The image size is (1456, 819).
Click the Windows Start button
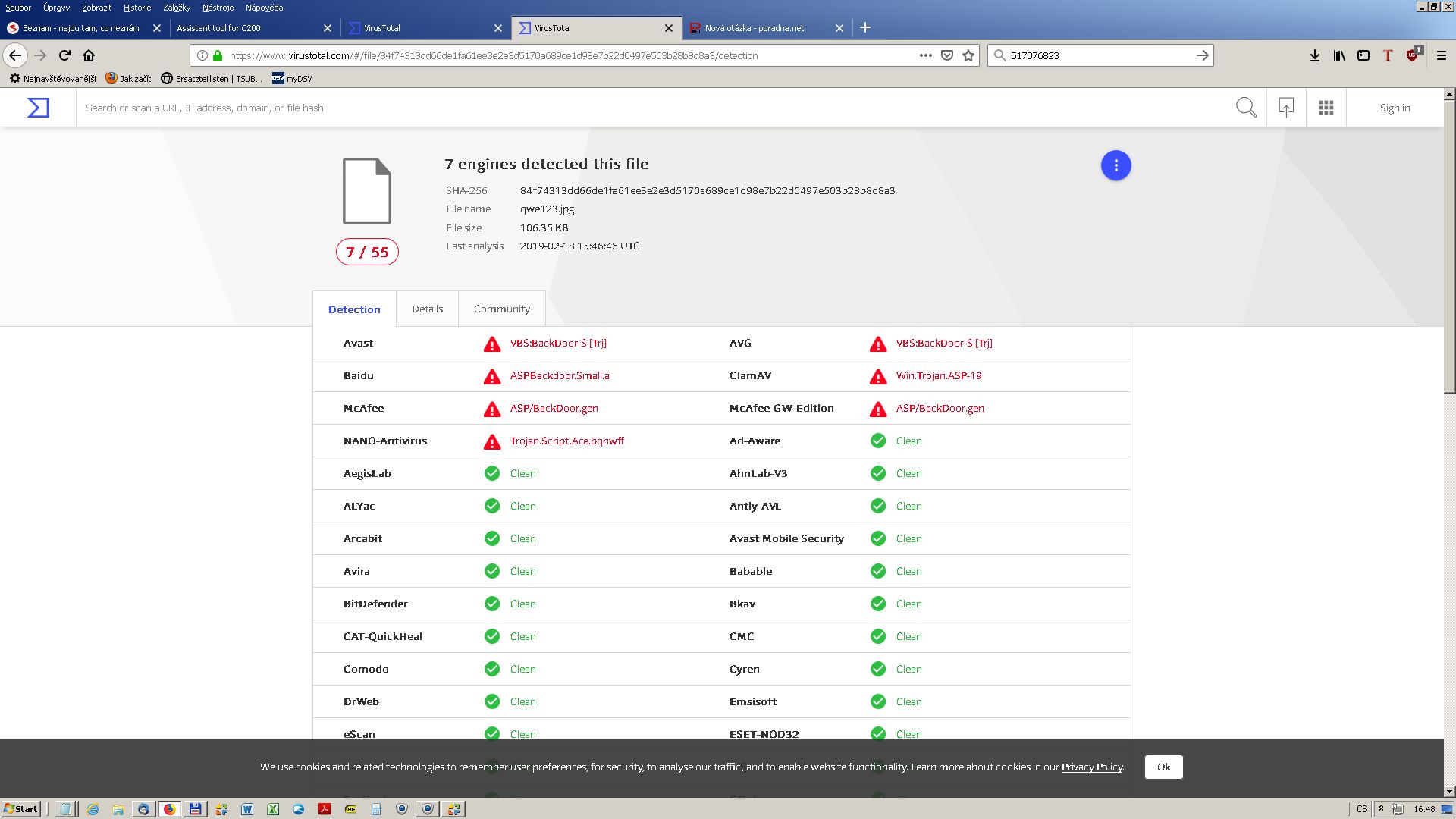pyautogui.click(x=21, y=809)
